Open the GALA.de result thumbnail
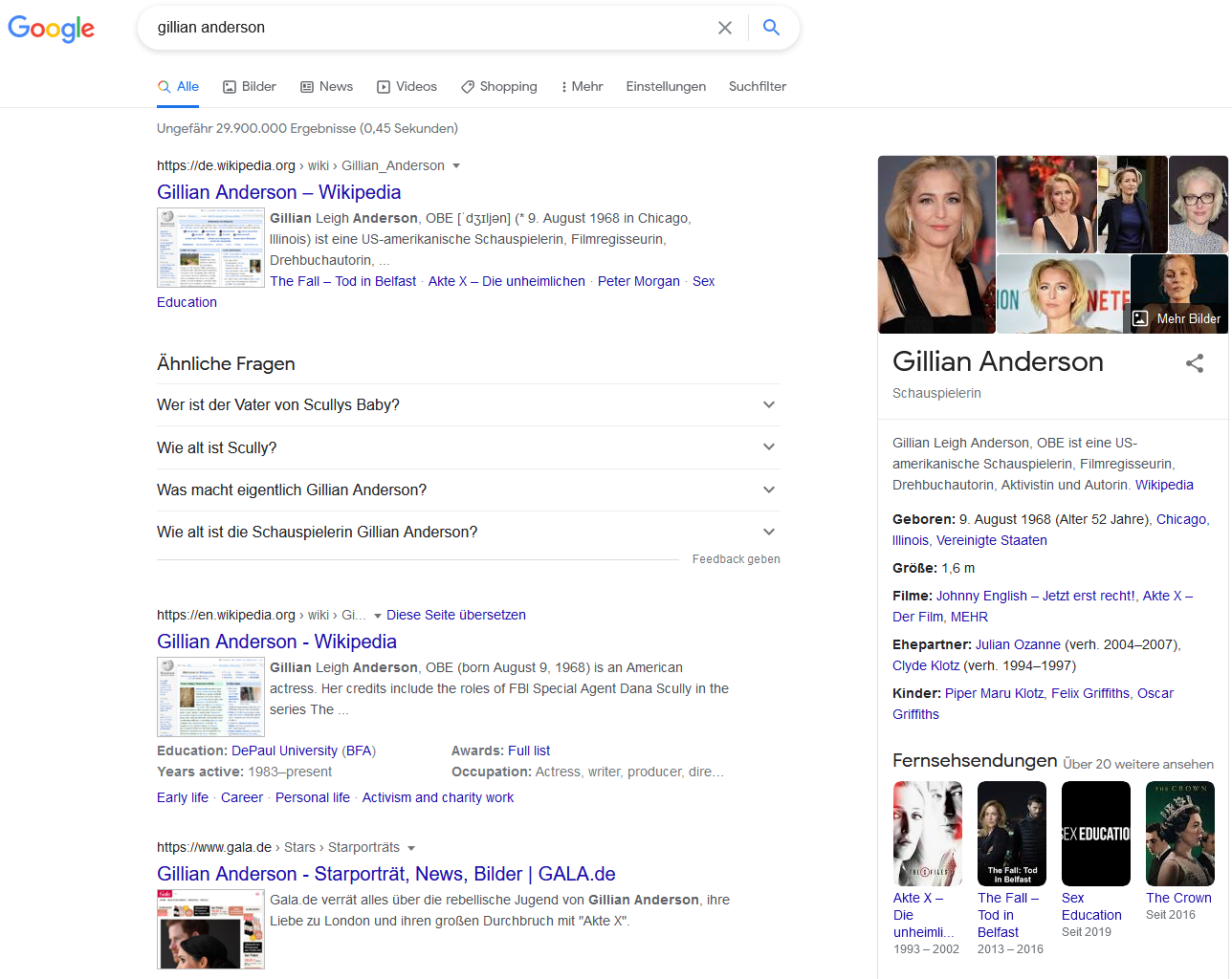This screenshot has width=1232, height=979. coord(210,929)
